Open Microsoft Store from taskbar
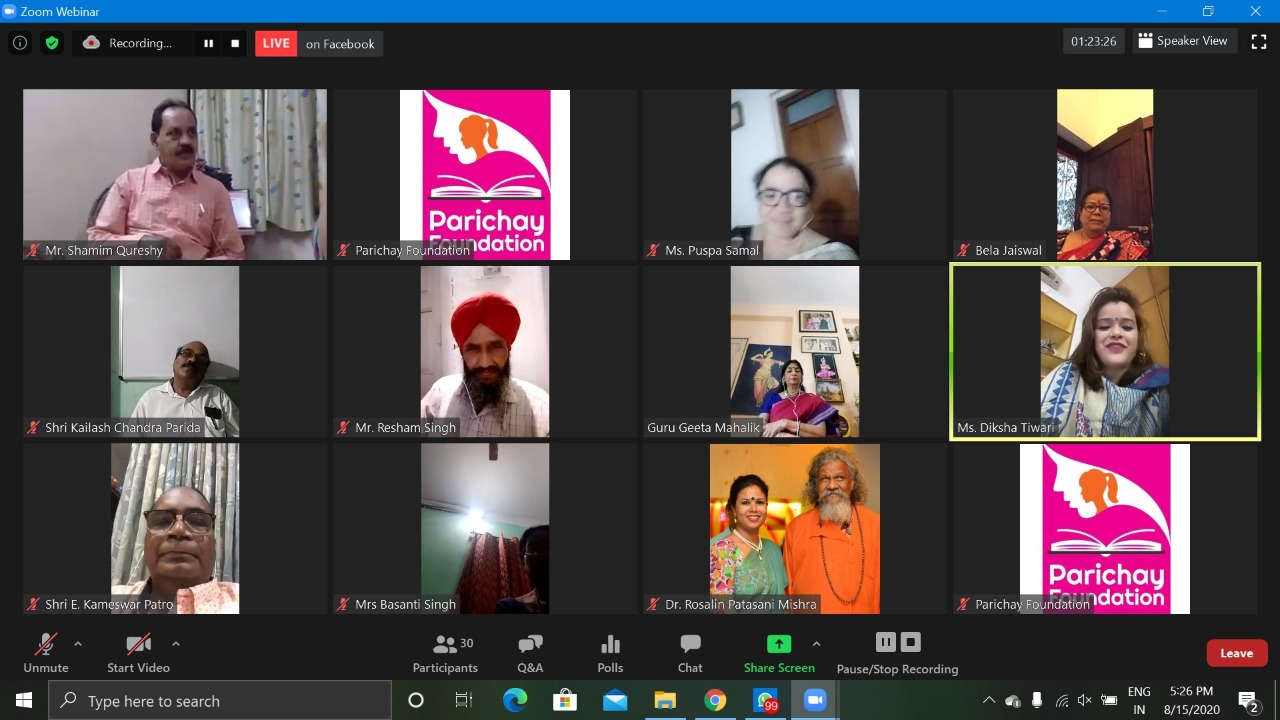1280x720 pixels. coord(565,700)
